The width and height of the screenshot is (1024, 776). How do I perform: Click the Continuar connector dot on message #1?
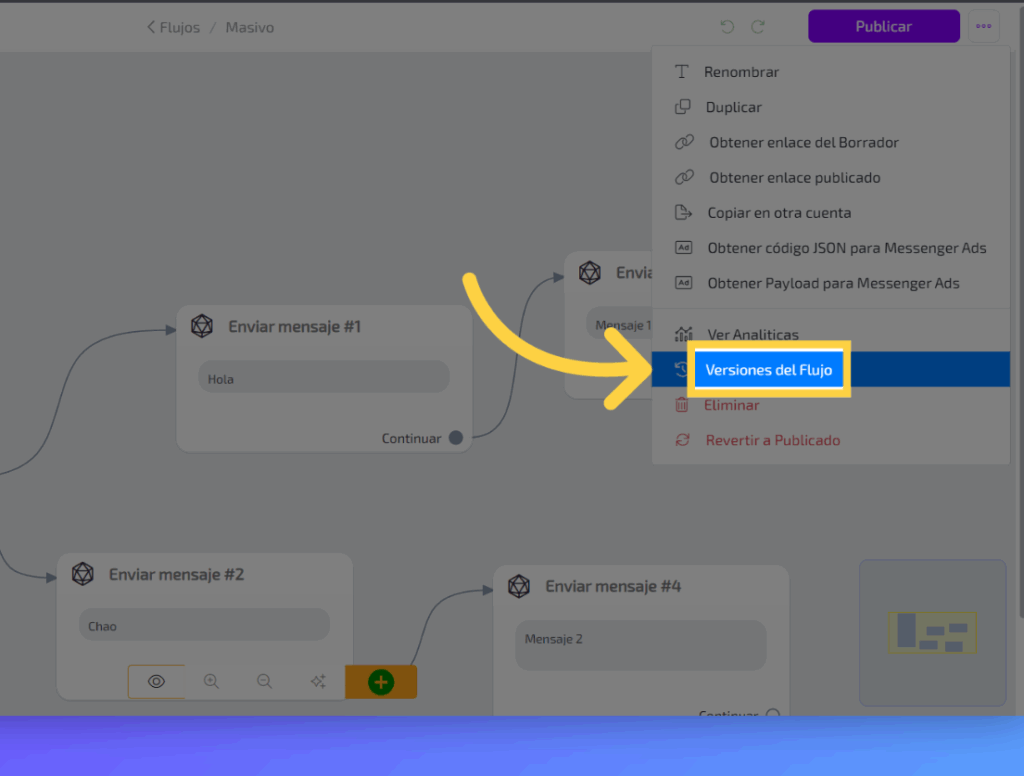coord(456,438)
